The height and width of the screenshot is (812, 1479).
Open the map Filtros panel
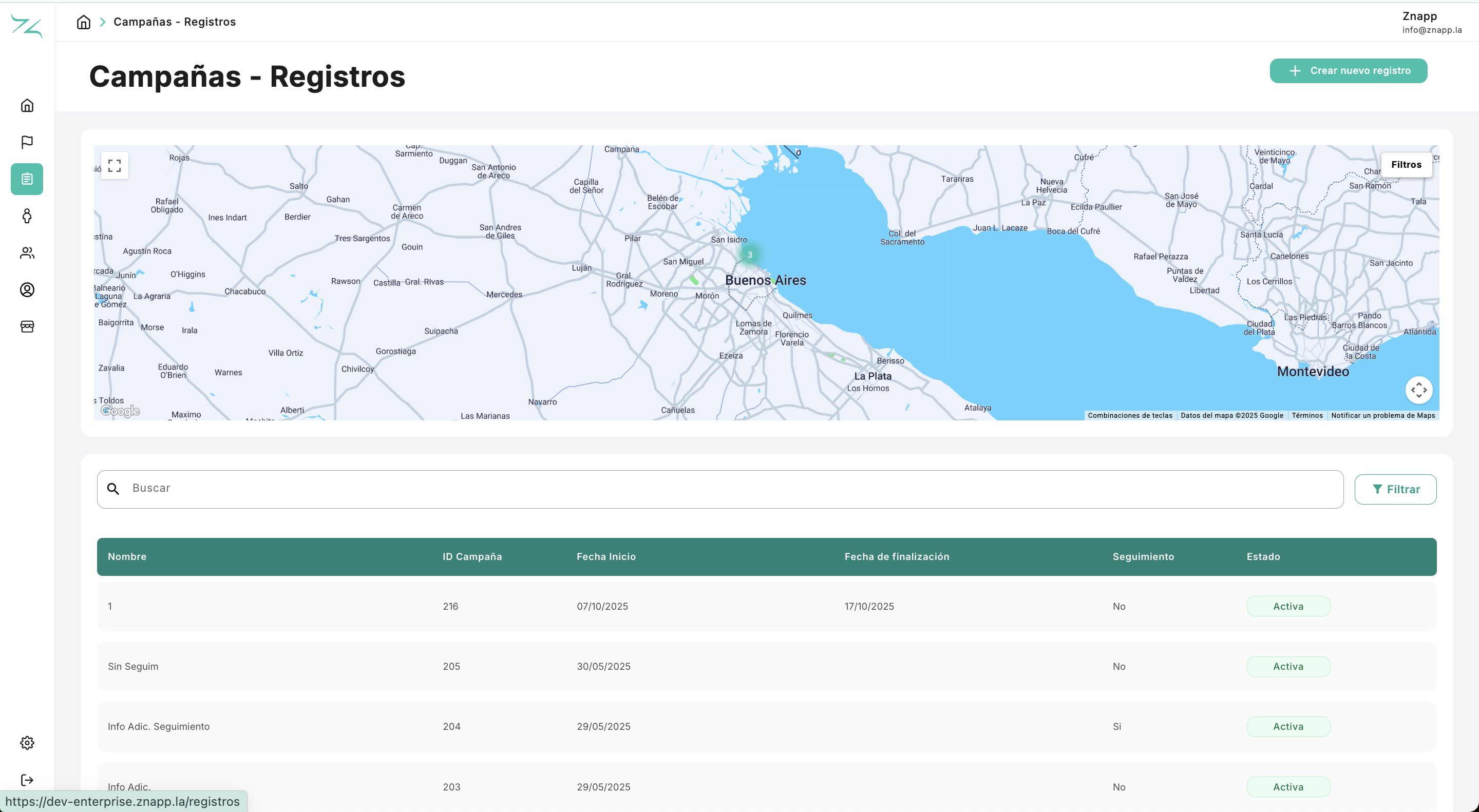click(1406, 165)
